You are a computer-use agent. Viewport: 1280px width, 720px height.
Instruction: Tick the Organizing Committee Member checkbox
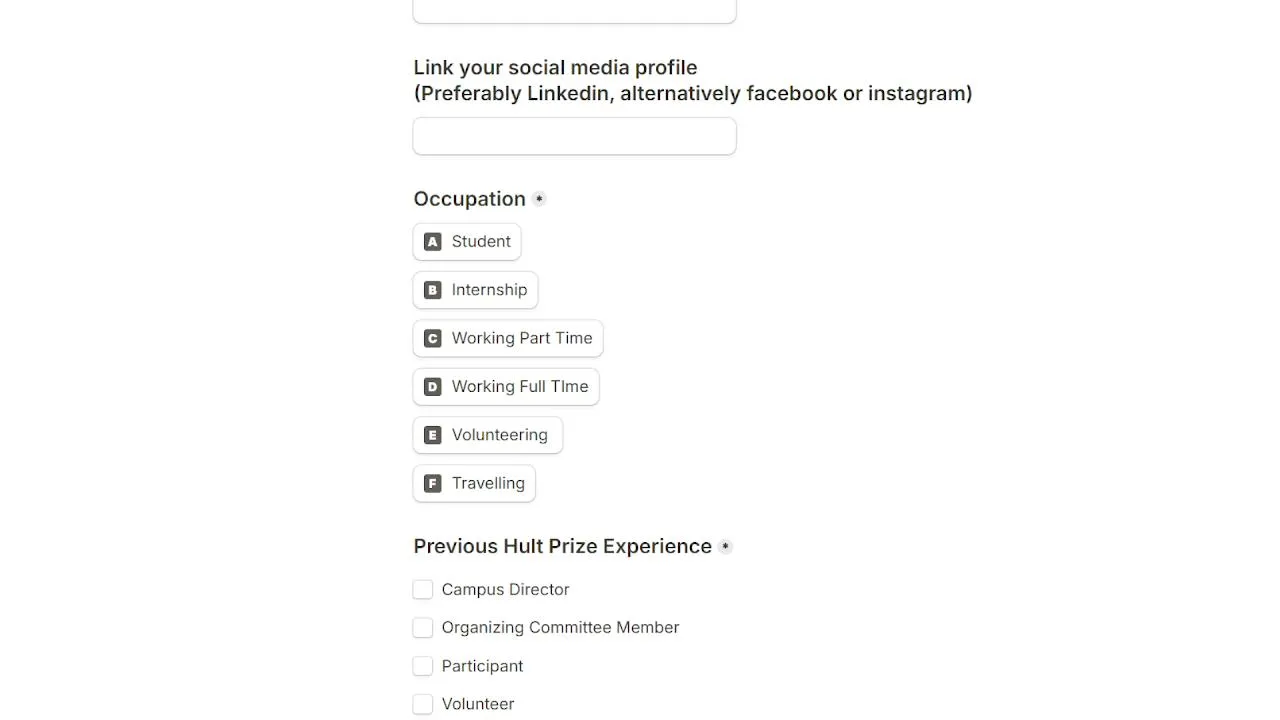[x=423, y=628]
